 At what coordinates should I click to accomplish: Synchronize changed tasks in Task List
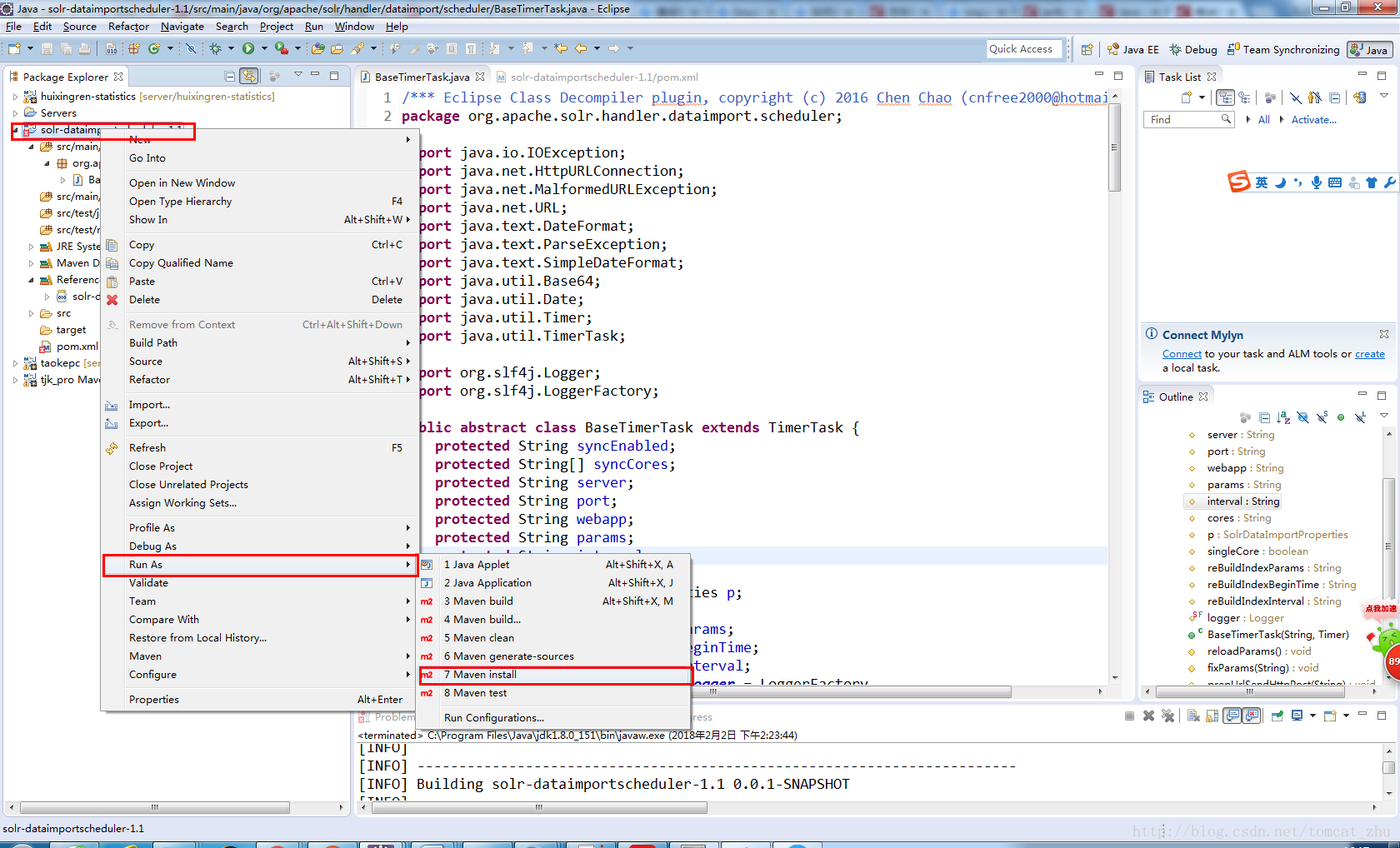click(1360, 97)
